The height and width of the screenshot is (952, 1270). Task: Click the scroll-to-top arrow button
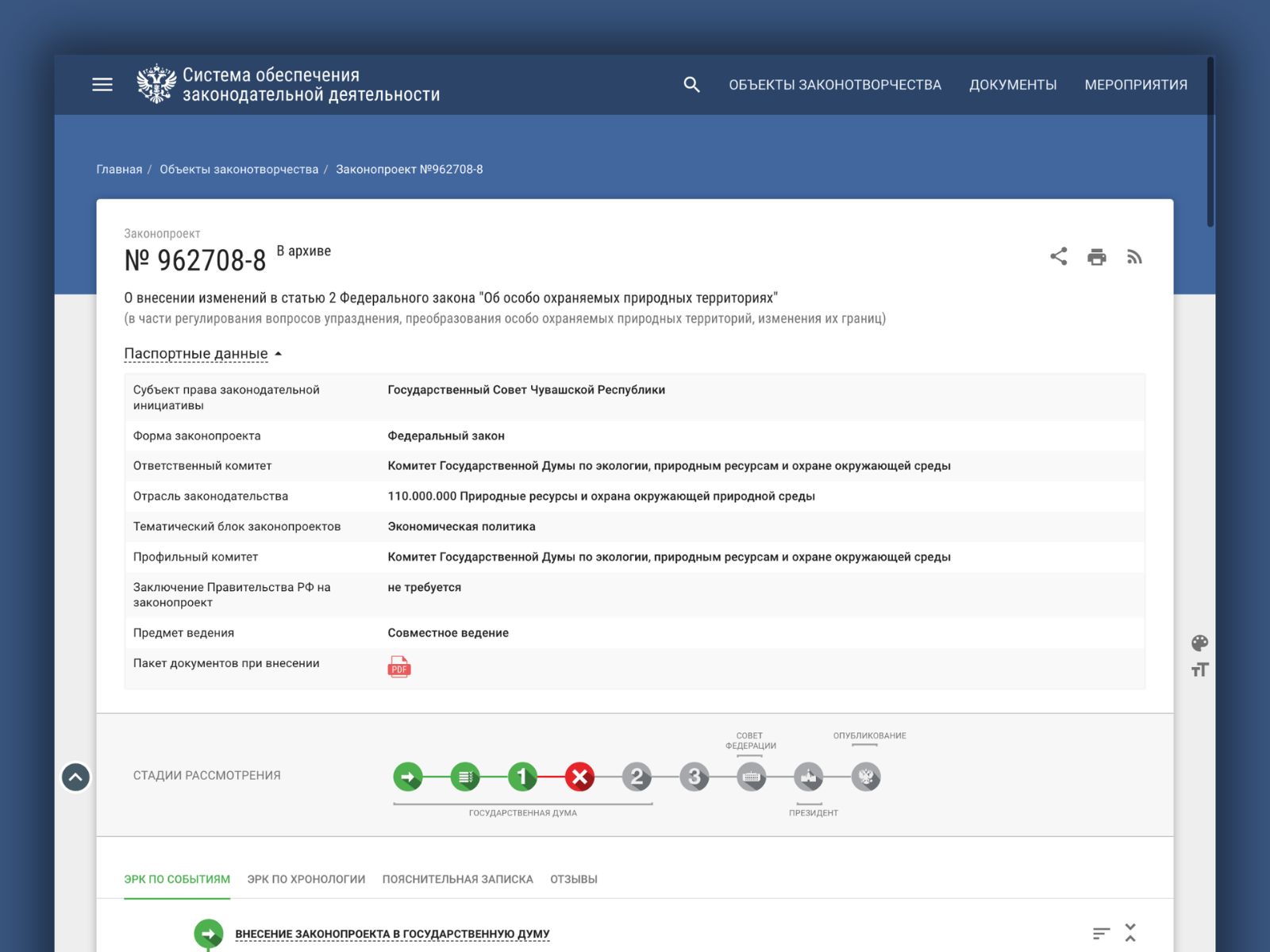tap(76, 777)
